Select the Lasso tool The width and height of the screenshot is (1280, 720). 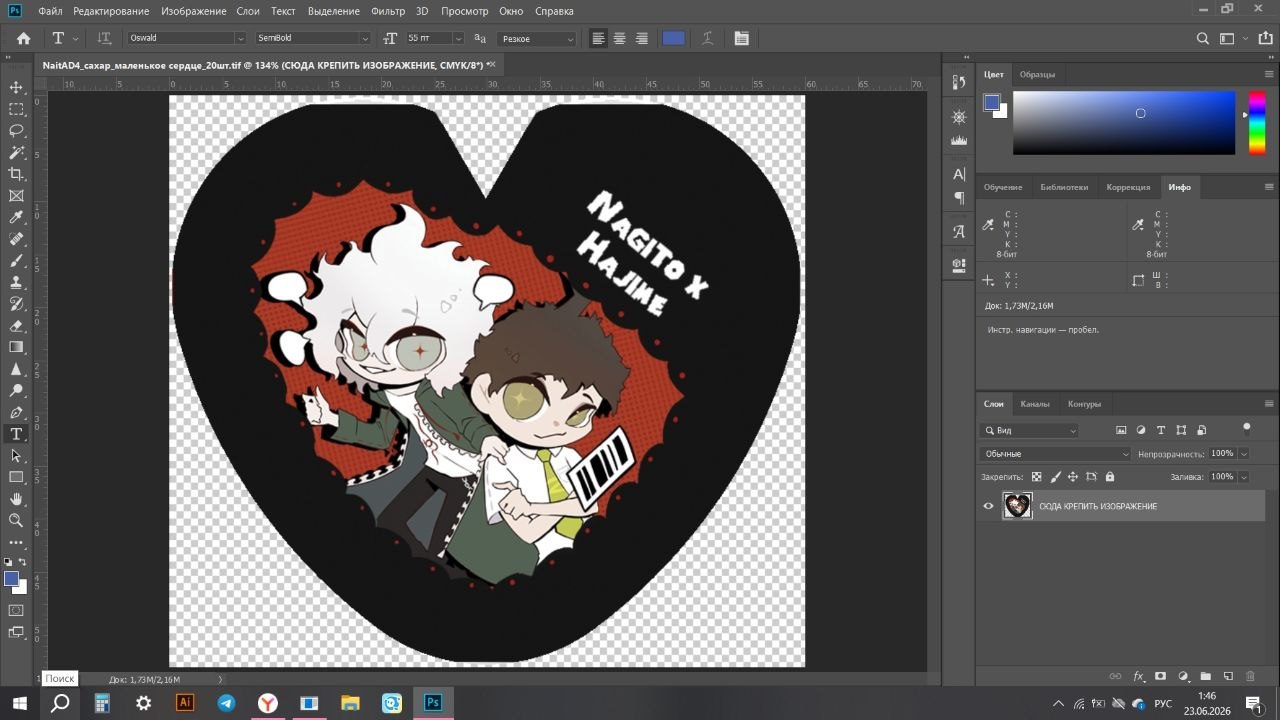click(x=16, y=131)
